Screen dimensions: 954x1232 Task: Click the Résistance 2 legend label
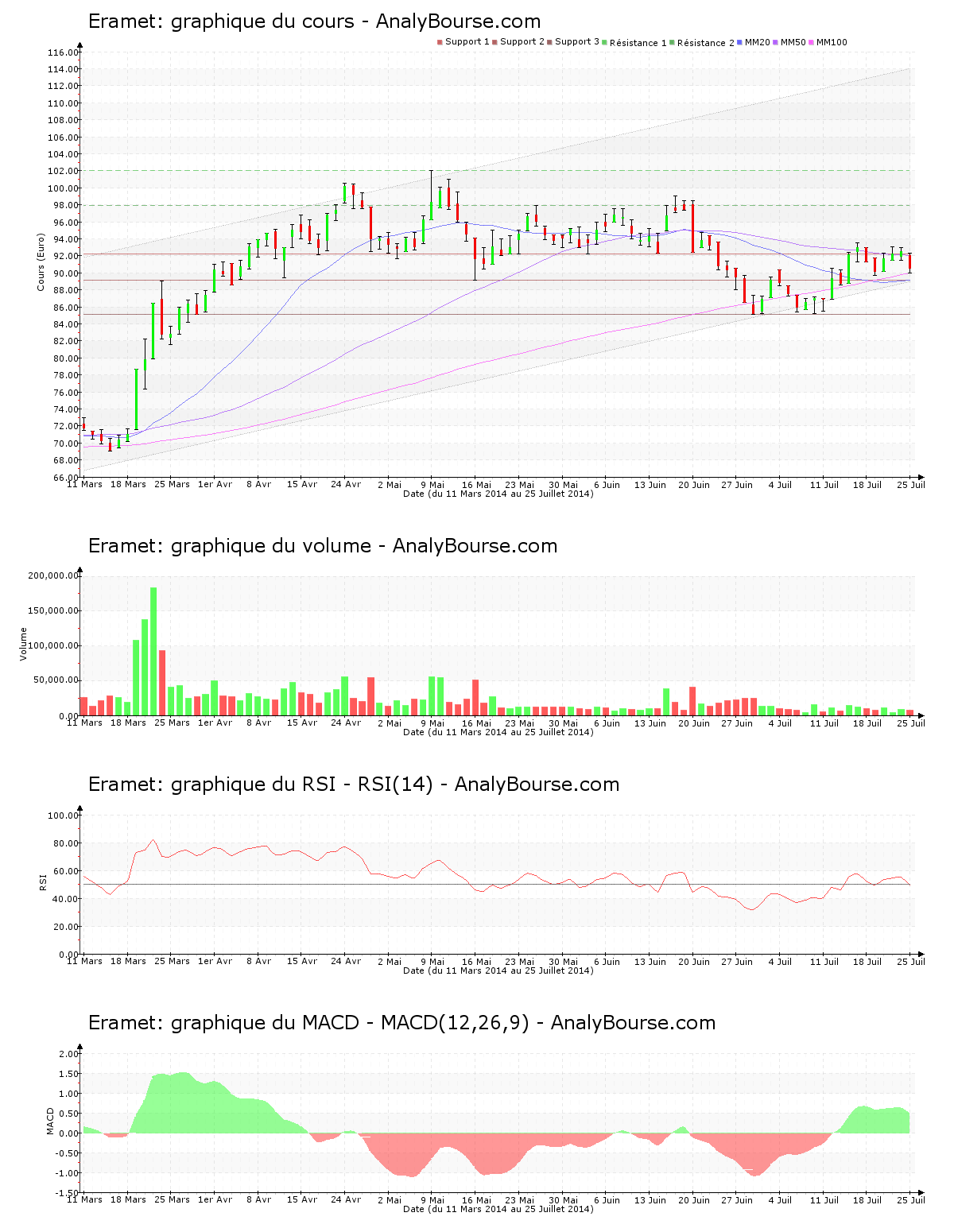pyautogui.click(x=705, y=43)
